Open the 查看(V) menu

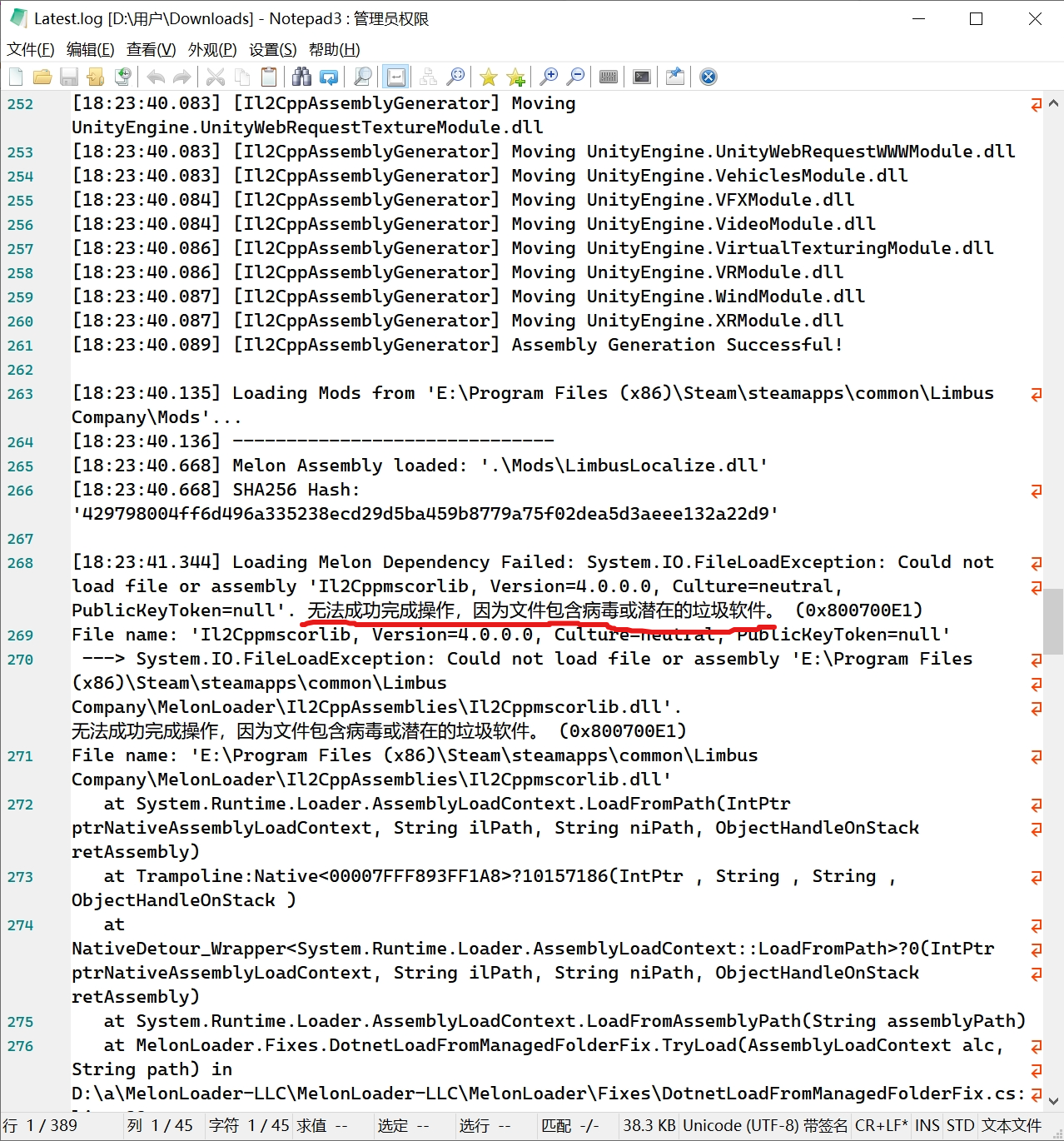click(x=150, y=49)
